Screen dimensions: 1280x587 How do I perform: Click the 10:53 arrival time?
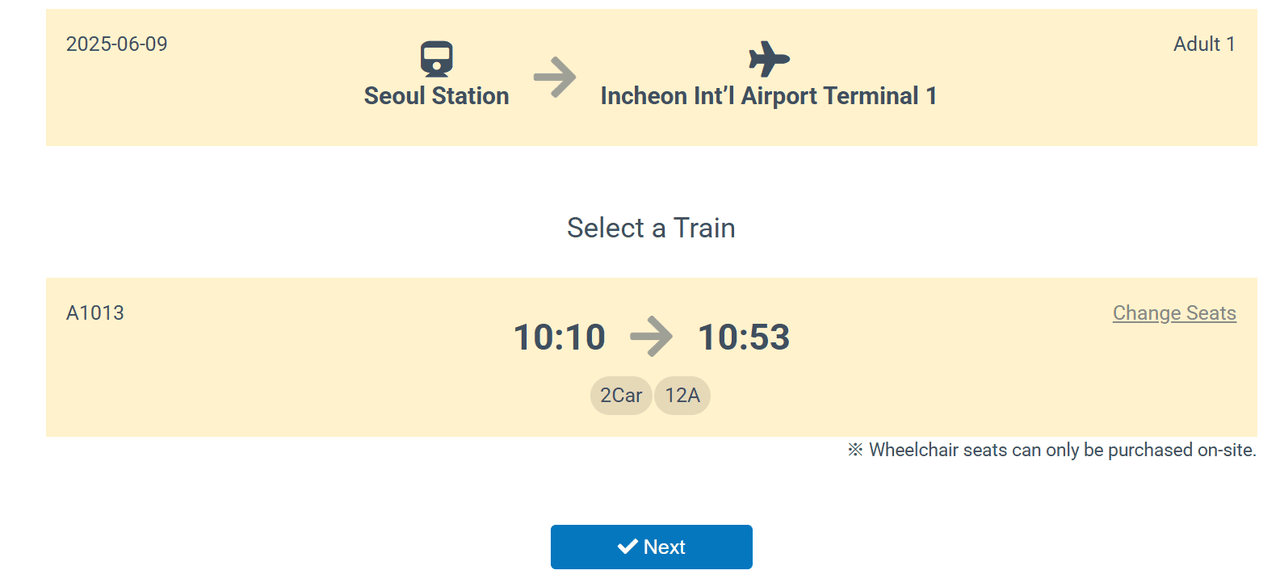[x=743, y=337]
